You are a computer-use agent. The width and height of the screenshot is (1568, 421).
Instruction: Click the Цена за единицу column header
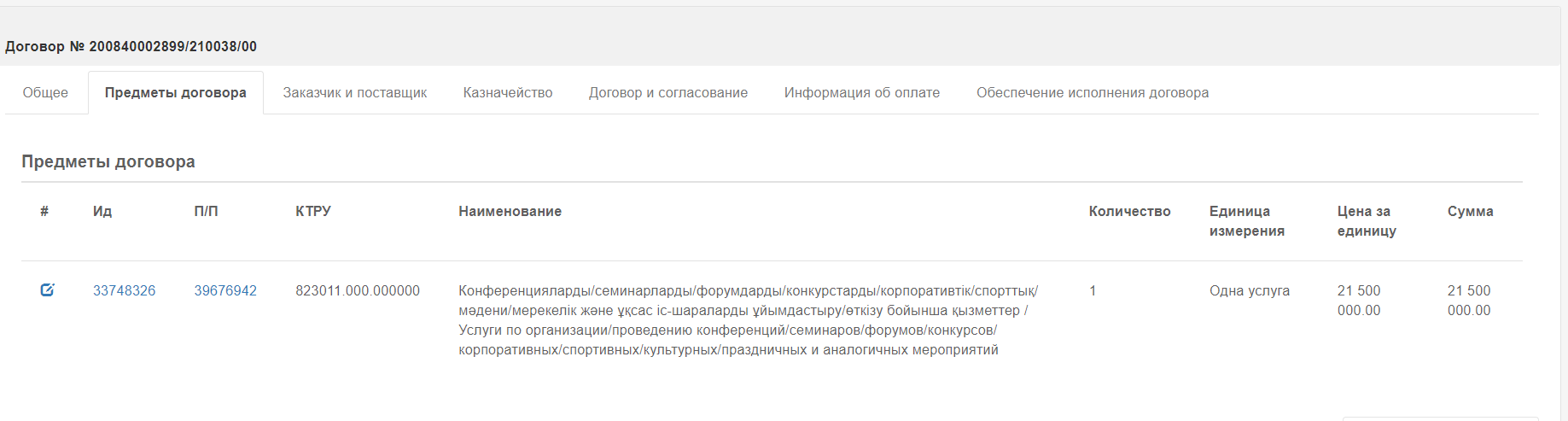pos(1367,221)
